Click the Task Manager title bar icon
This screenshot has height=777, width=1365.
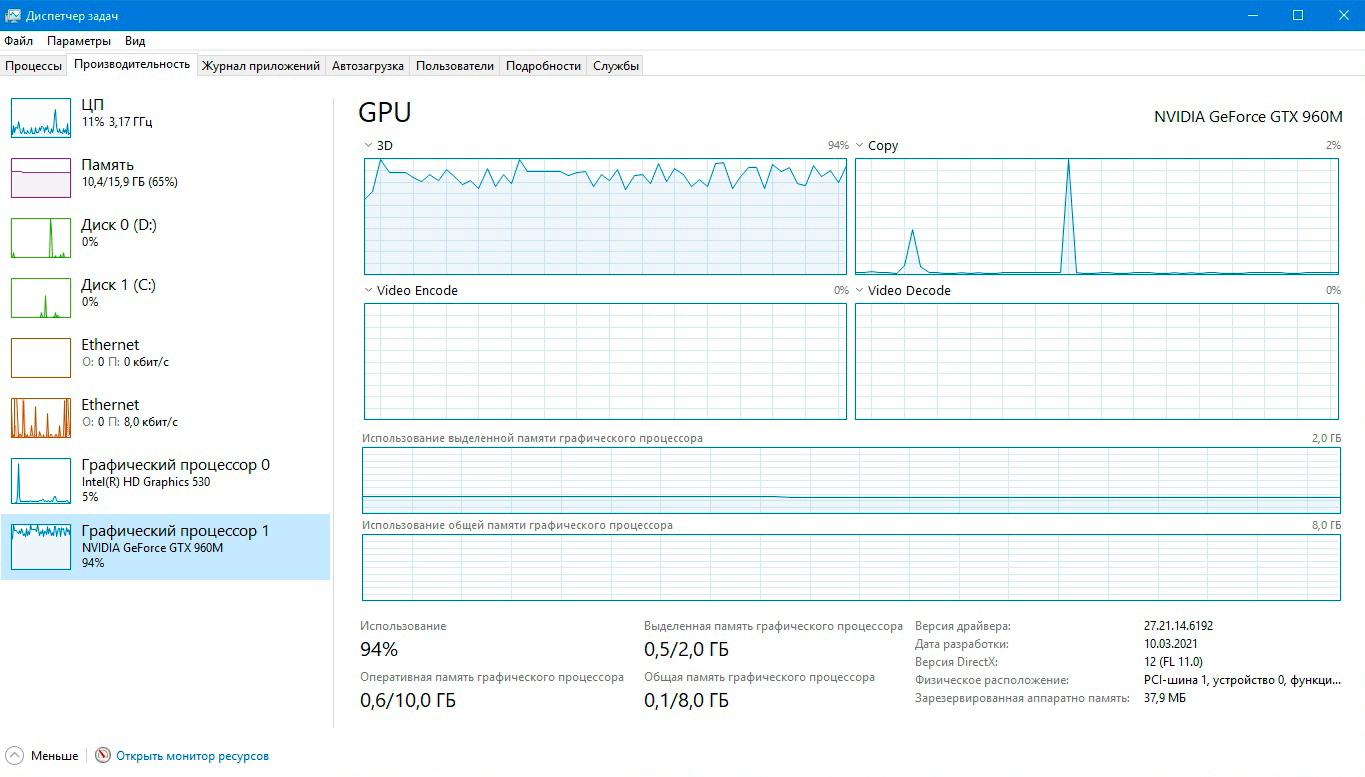click(x=13, y=15)
